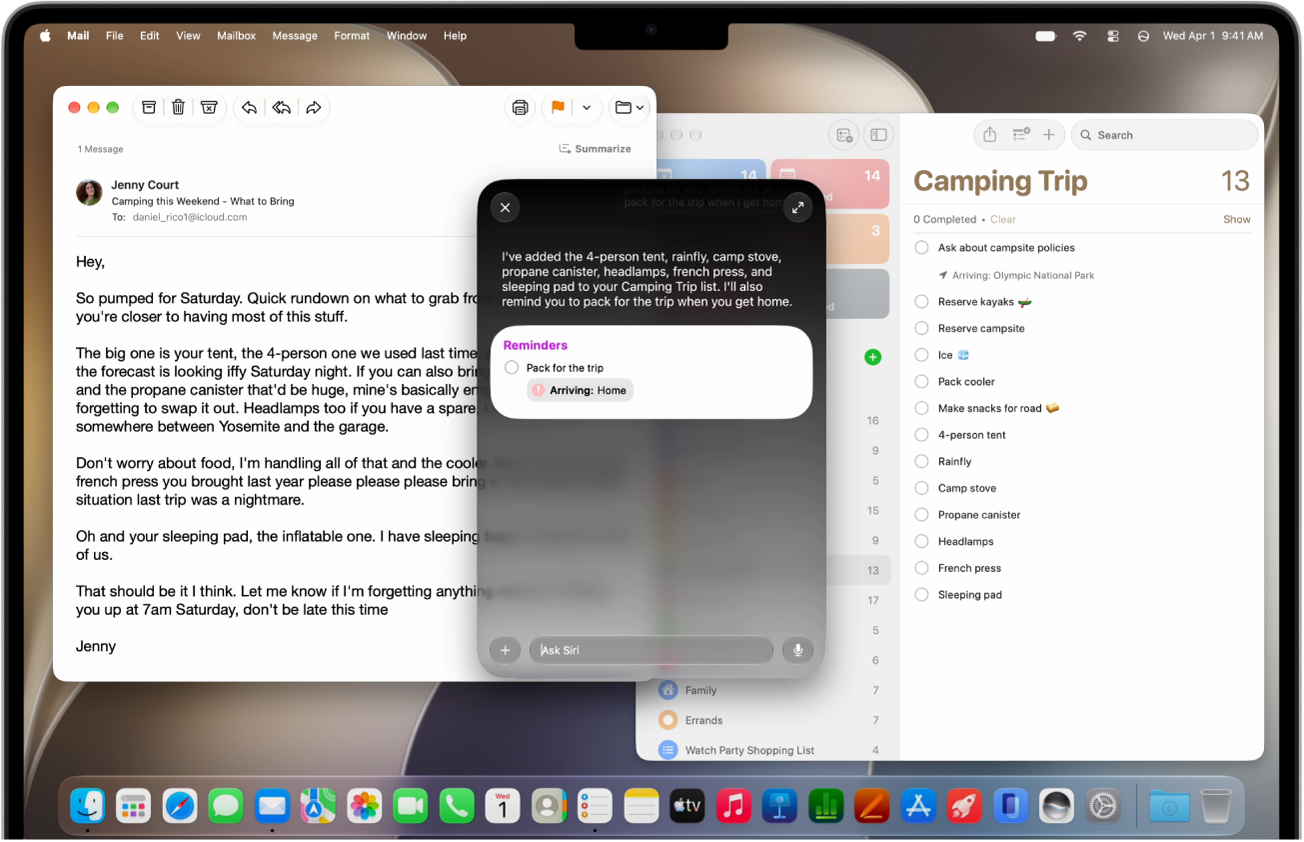Open the Family list in Reminders sidebar
This screenshot has width=1304, height=842.
tap(700, 690)
